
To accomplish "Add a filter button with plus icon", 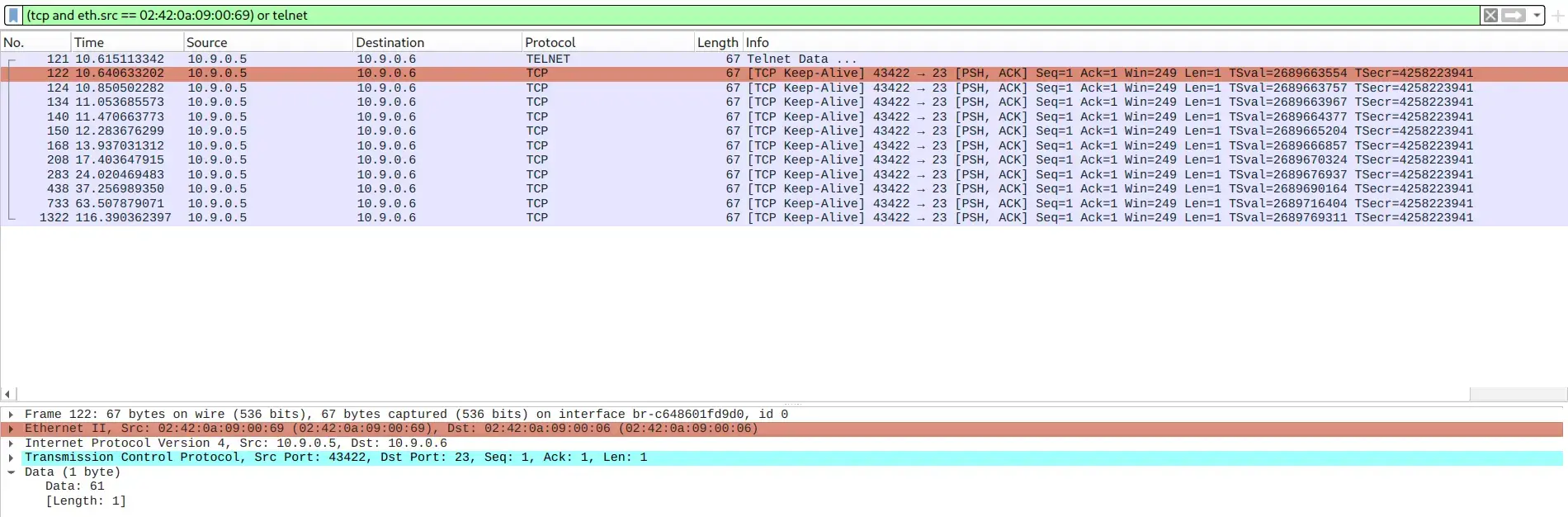I will click(x=1557, y=15).
